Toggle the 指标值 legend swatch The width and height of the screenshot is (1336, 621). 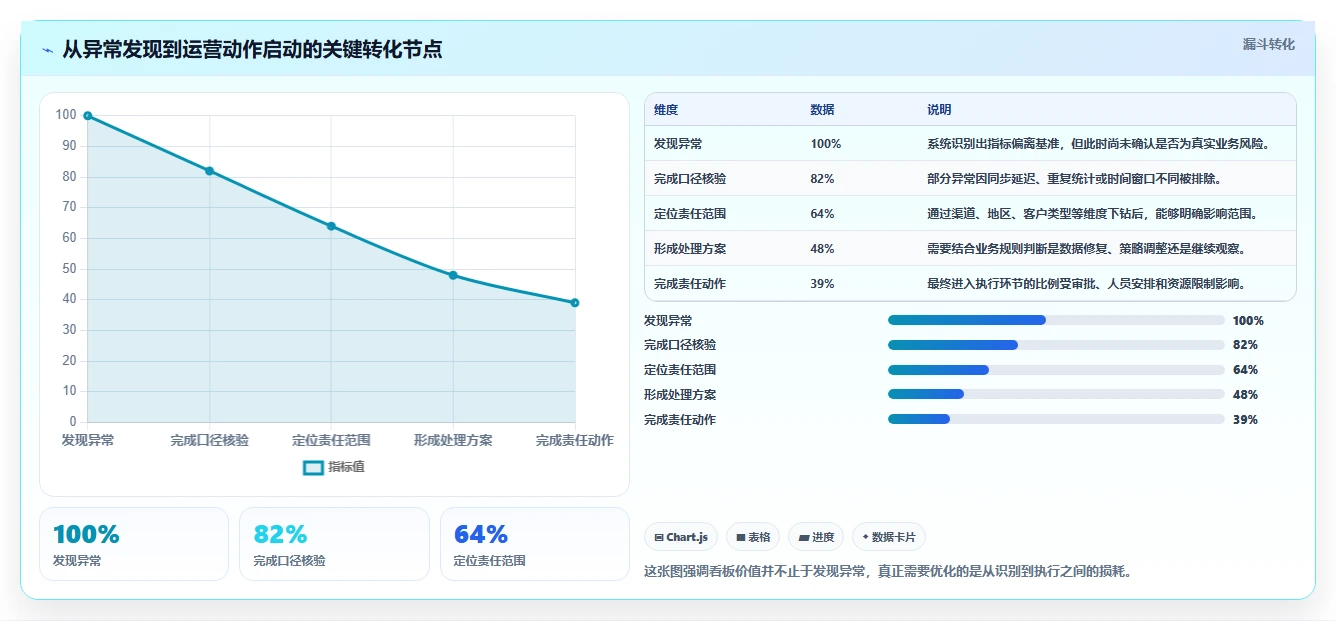pos(313,467)
